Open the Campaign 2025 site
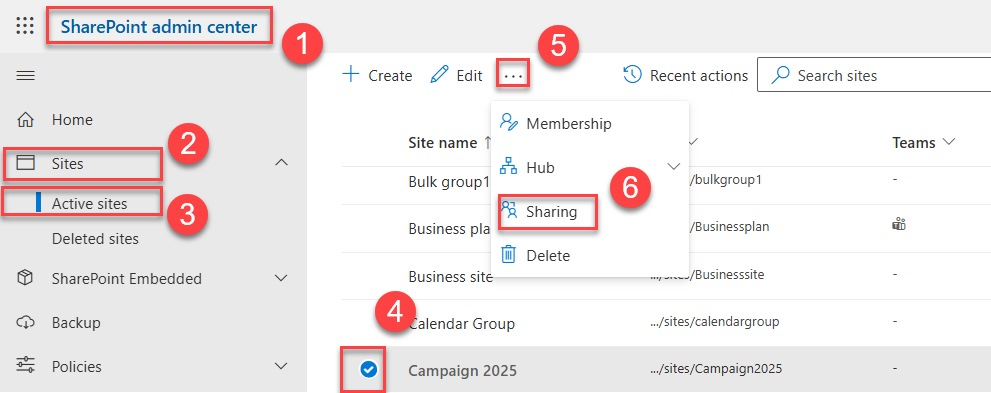 [463, 370]
